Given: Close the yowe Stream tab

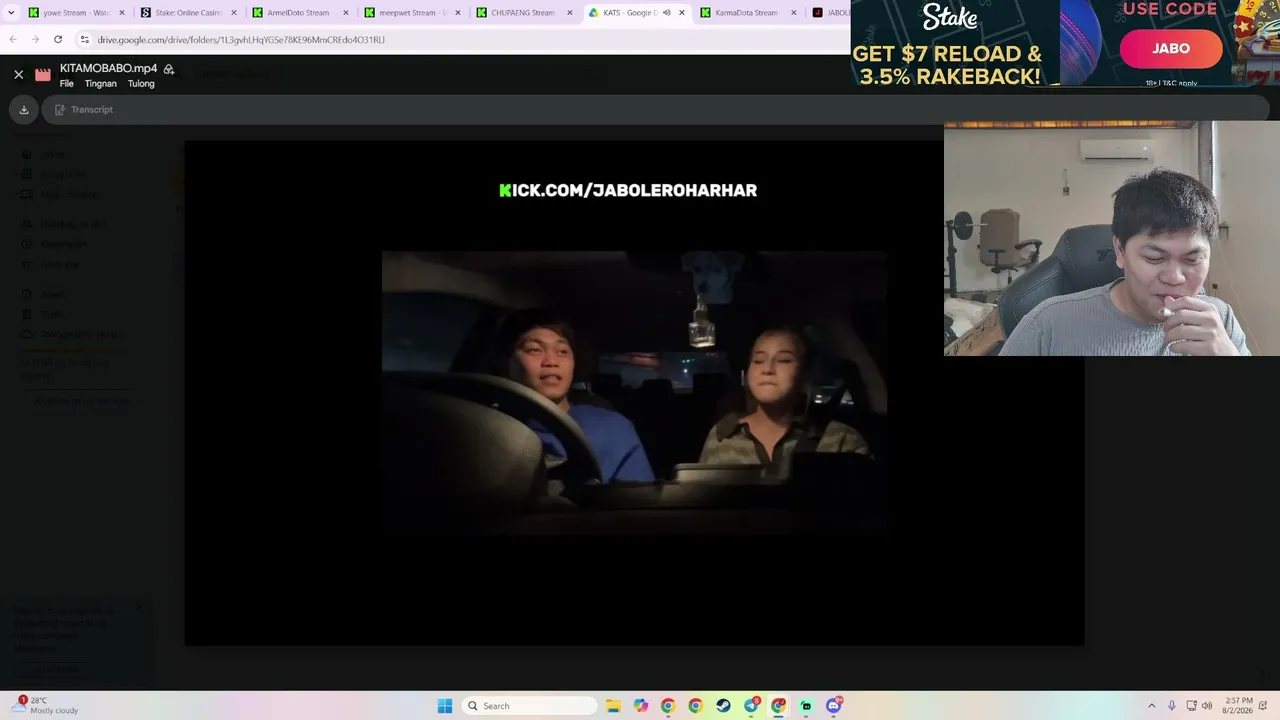Looking at the screenshot, I should coord(122,13).
